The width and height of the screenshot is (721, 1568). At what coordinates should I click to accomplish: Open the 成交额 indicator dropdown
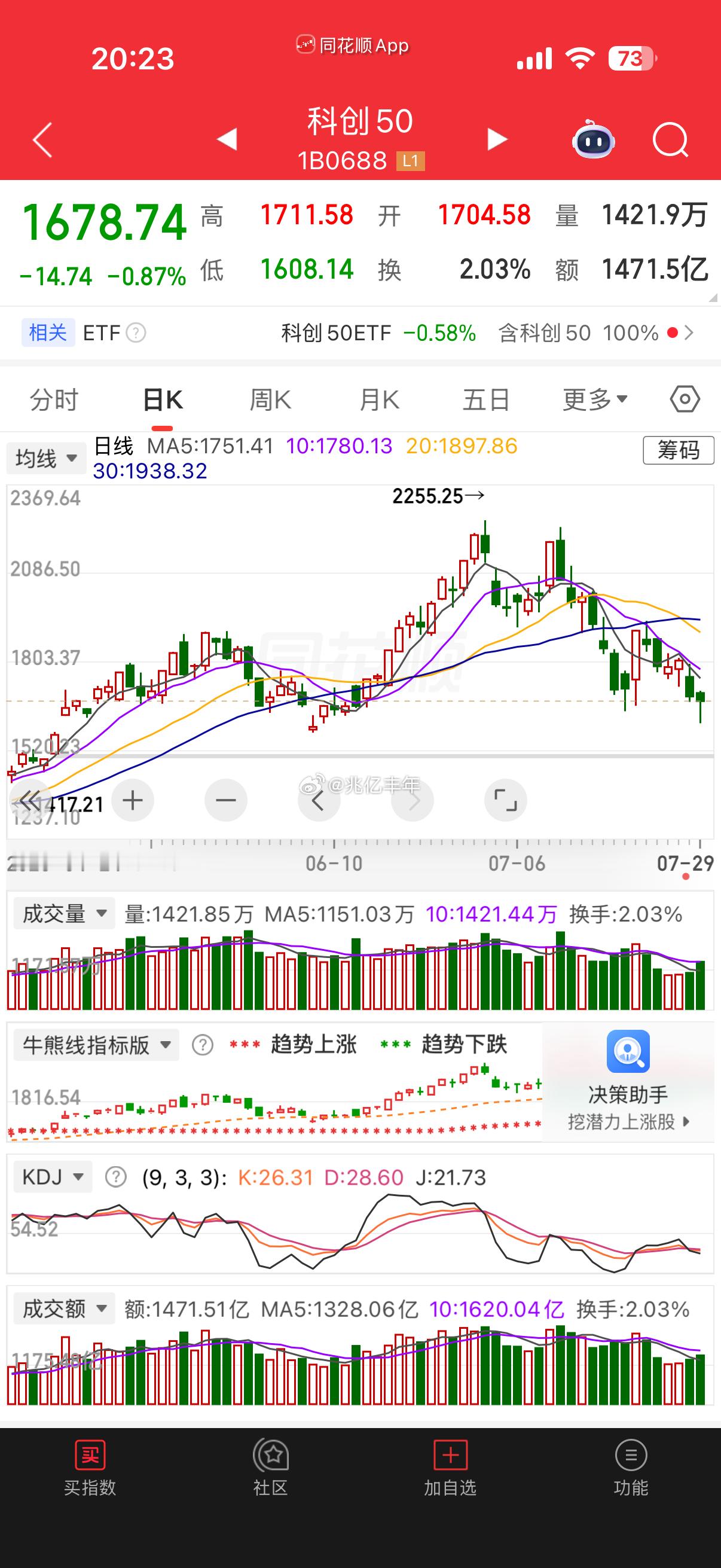(x=64, y=1308)
